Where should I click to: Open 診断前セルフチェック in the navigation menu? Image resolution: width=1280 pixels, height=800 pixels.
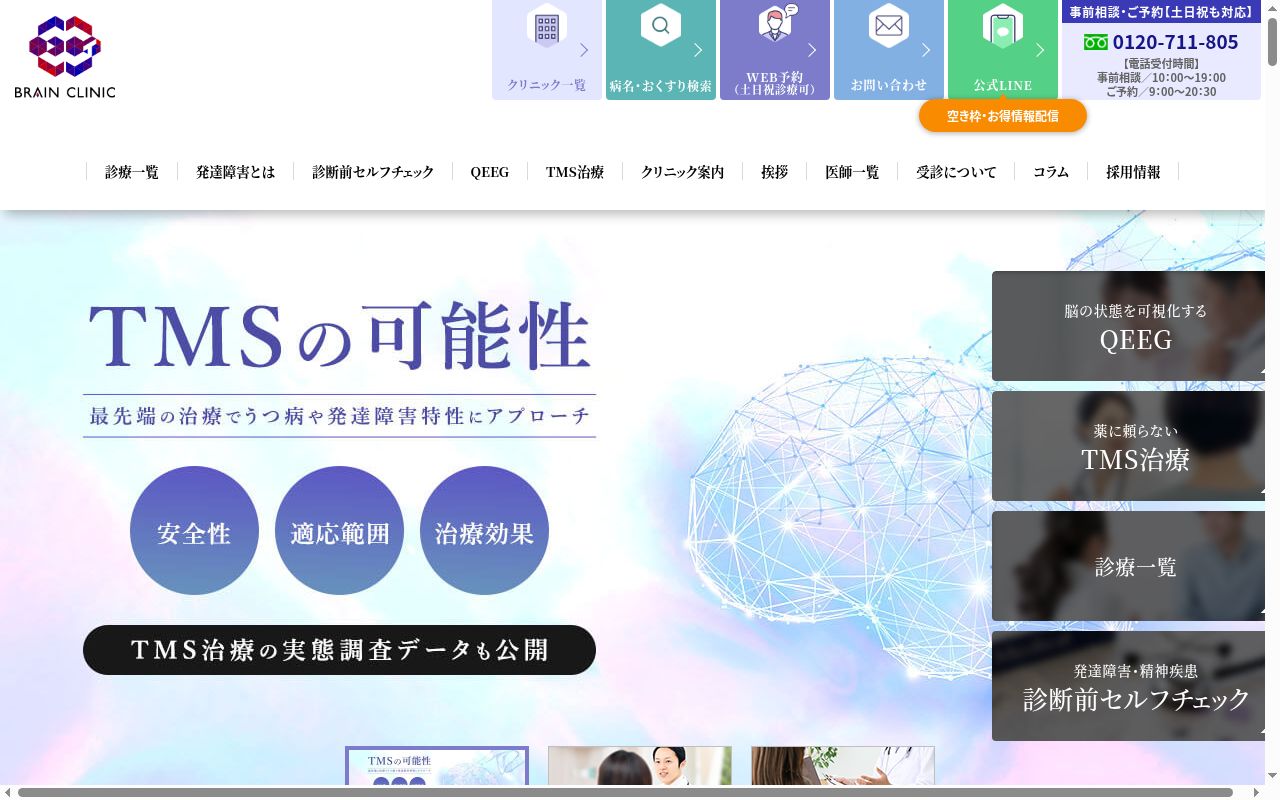(x=373, y=172)
